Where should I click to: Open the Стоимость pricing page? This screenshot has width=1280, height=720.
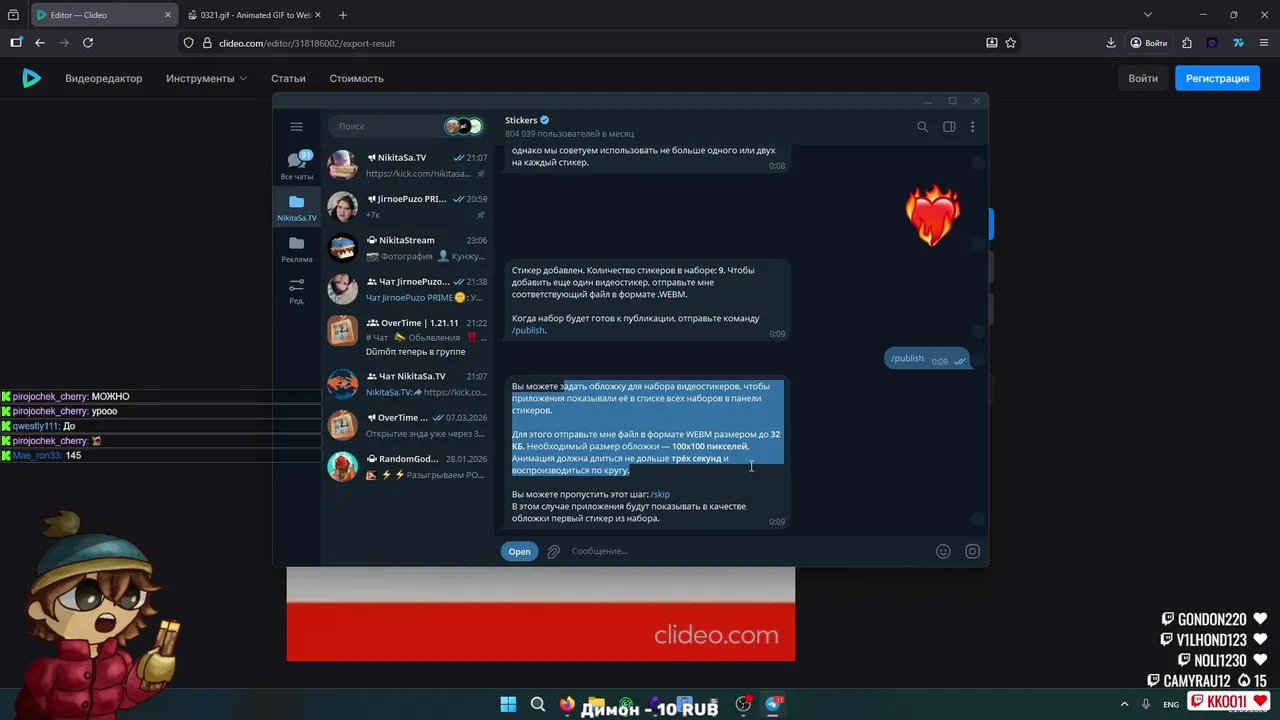pos(356,78)
